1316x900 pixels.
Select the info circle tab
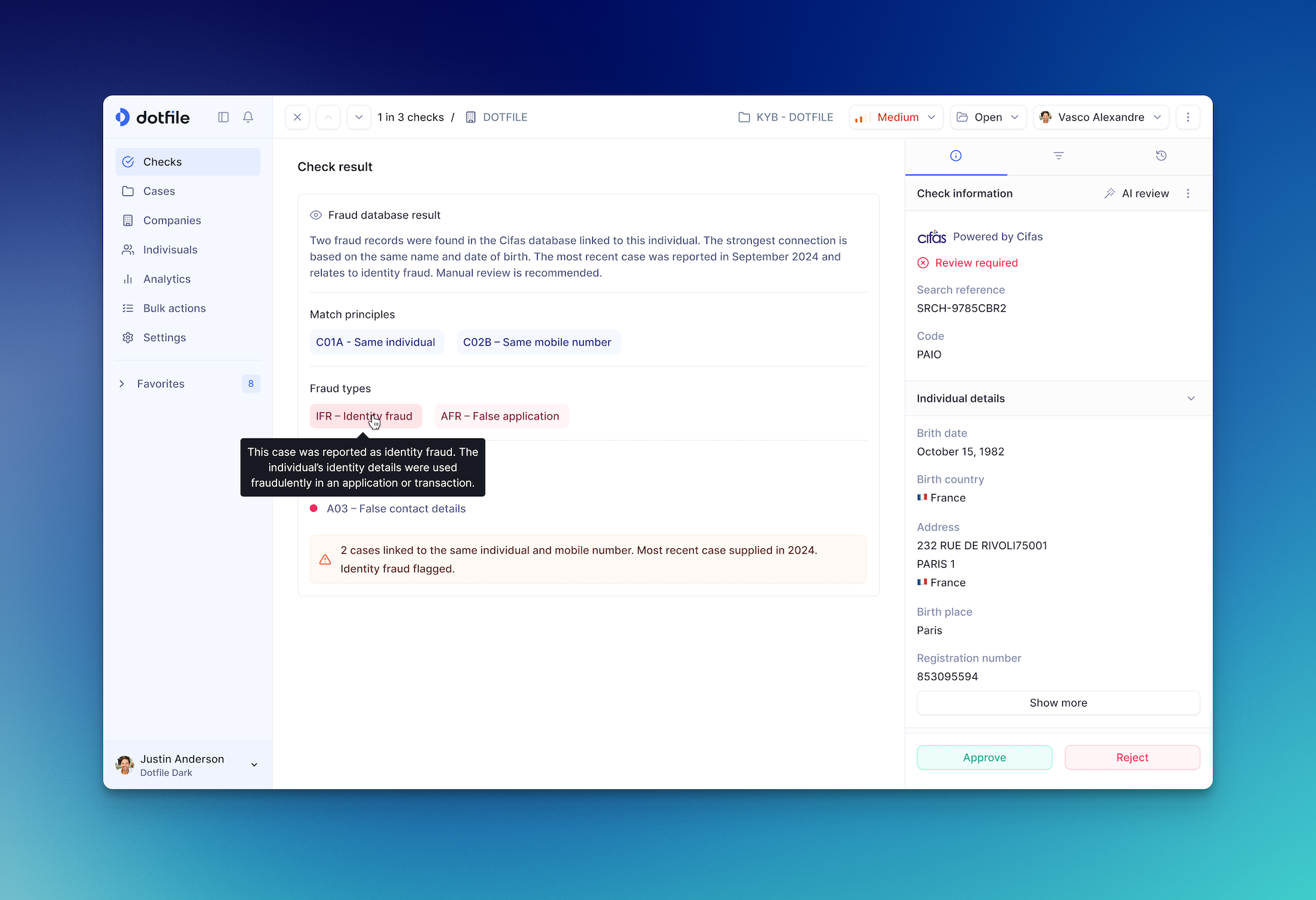pyautogui.click(x=956, y=156)
